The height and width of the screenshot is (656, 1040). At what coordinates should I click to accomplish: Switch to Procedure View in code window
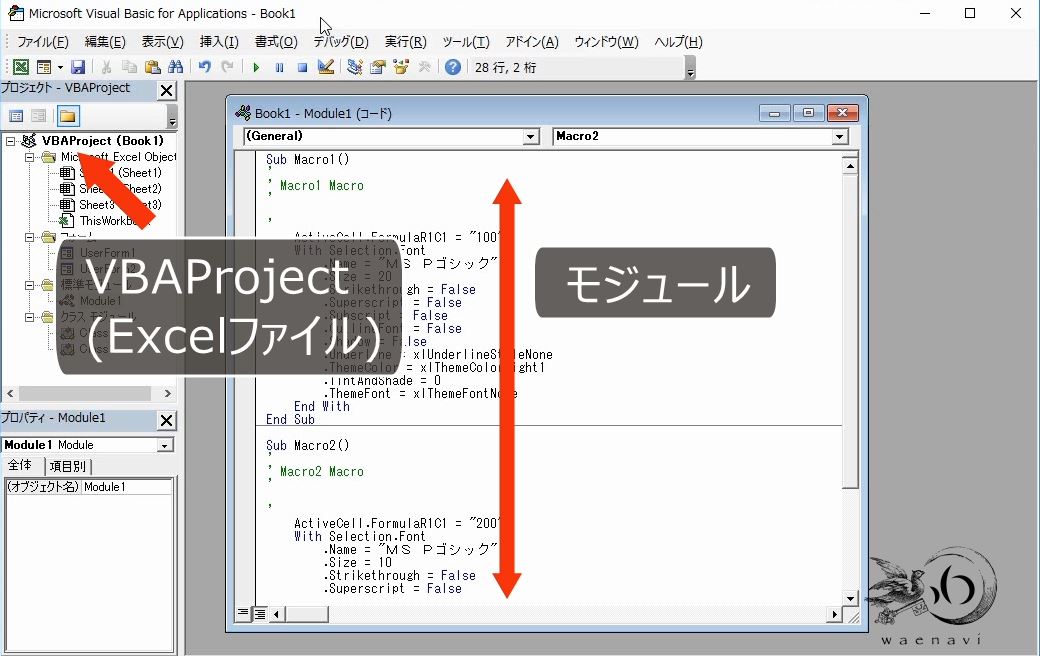[243, 614]
